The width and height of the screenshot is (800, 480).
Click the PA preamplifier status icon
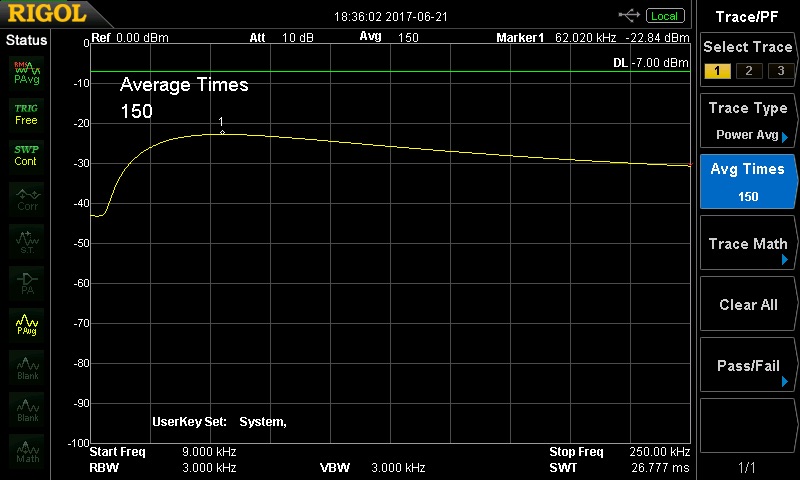(27, 283)
